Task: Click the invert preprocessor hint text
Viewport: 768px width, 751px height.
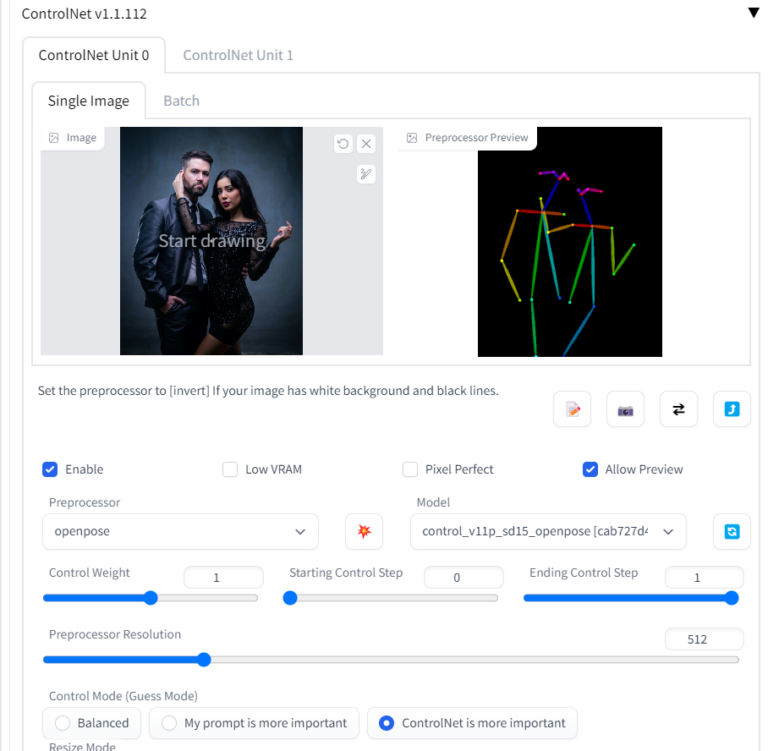Action: (x=268, y=390)
